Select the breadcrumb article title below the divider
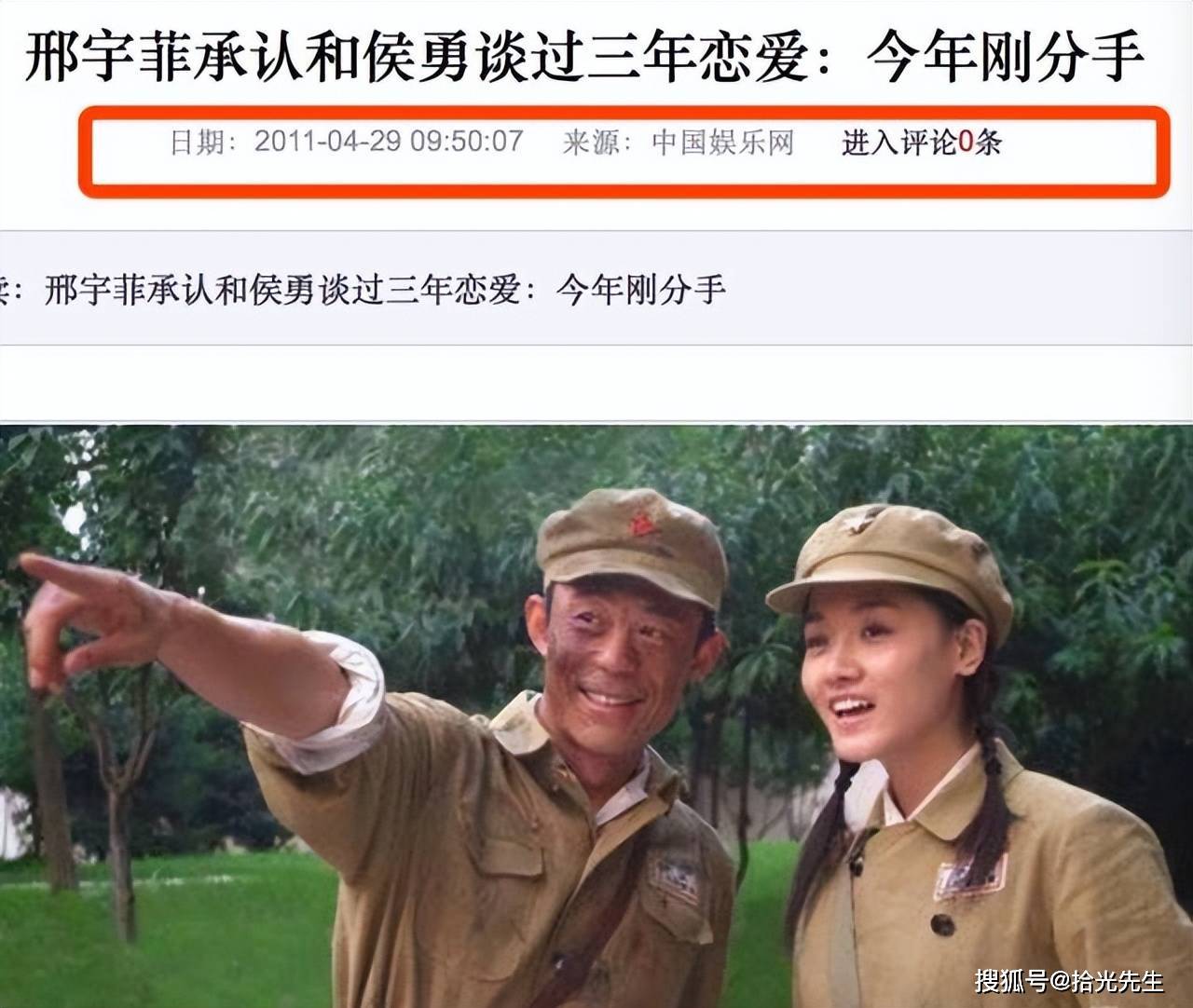1193x1008 pixels. click(384, 290)
